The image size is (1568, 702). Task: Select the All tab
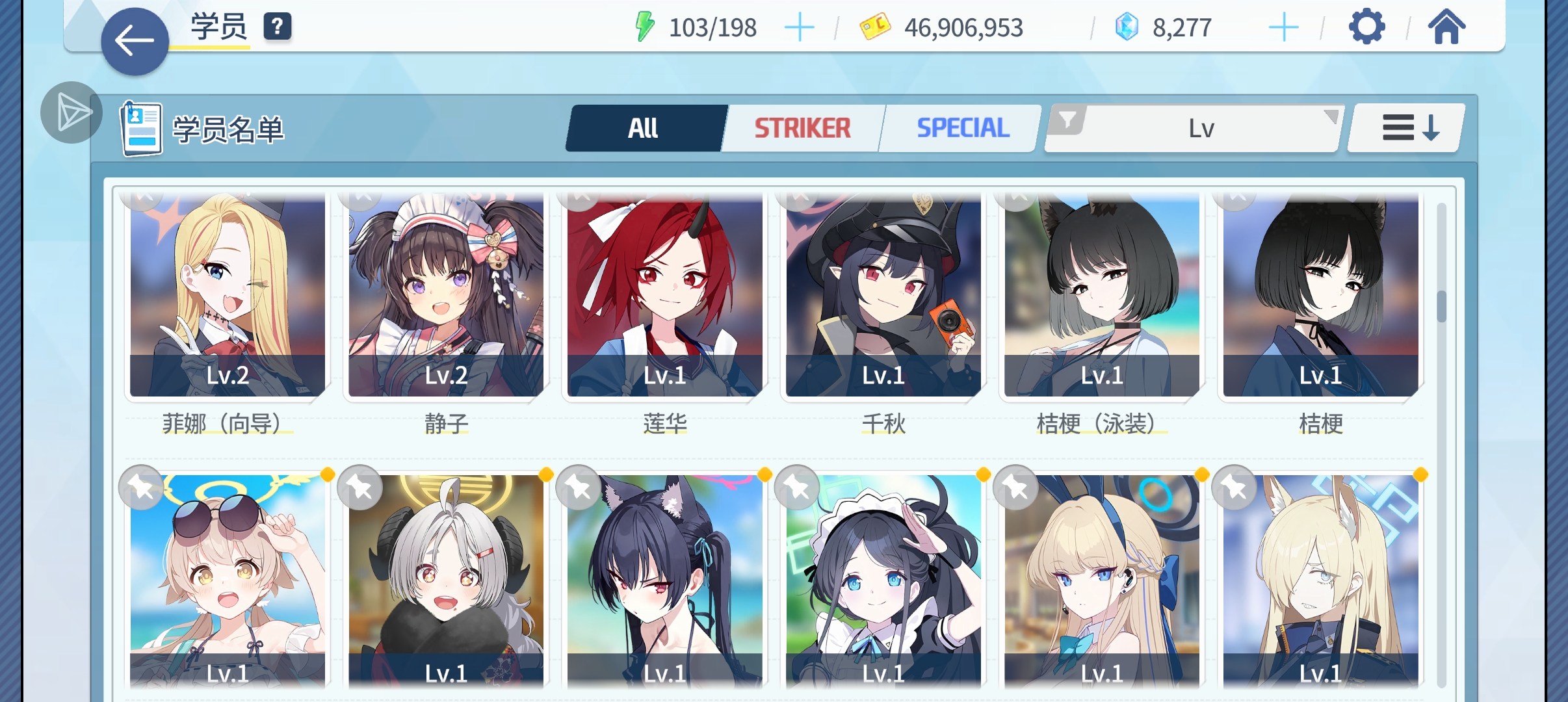644,128
